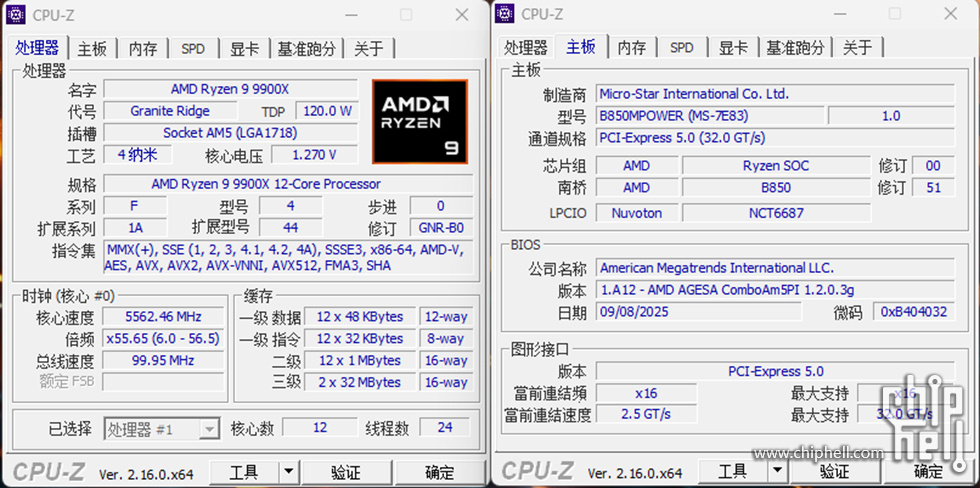Click the 0xB404032 microcode value
This screenshot has width=980, height=488.
tap(914, 311)
